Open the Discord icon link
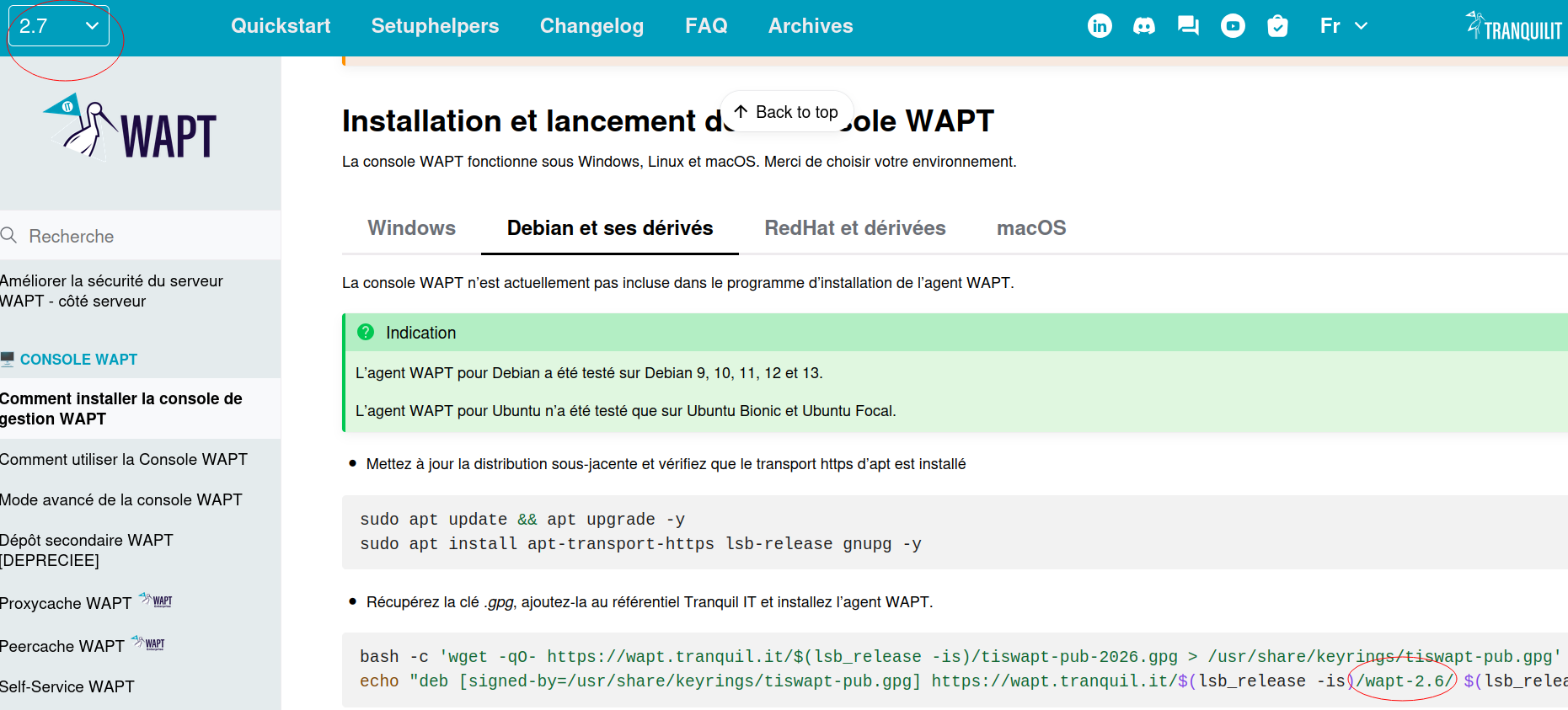This screenshot has height=710, width=1568. (x=1144, y=26)
